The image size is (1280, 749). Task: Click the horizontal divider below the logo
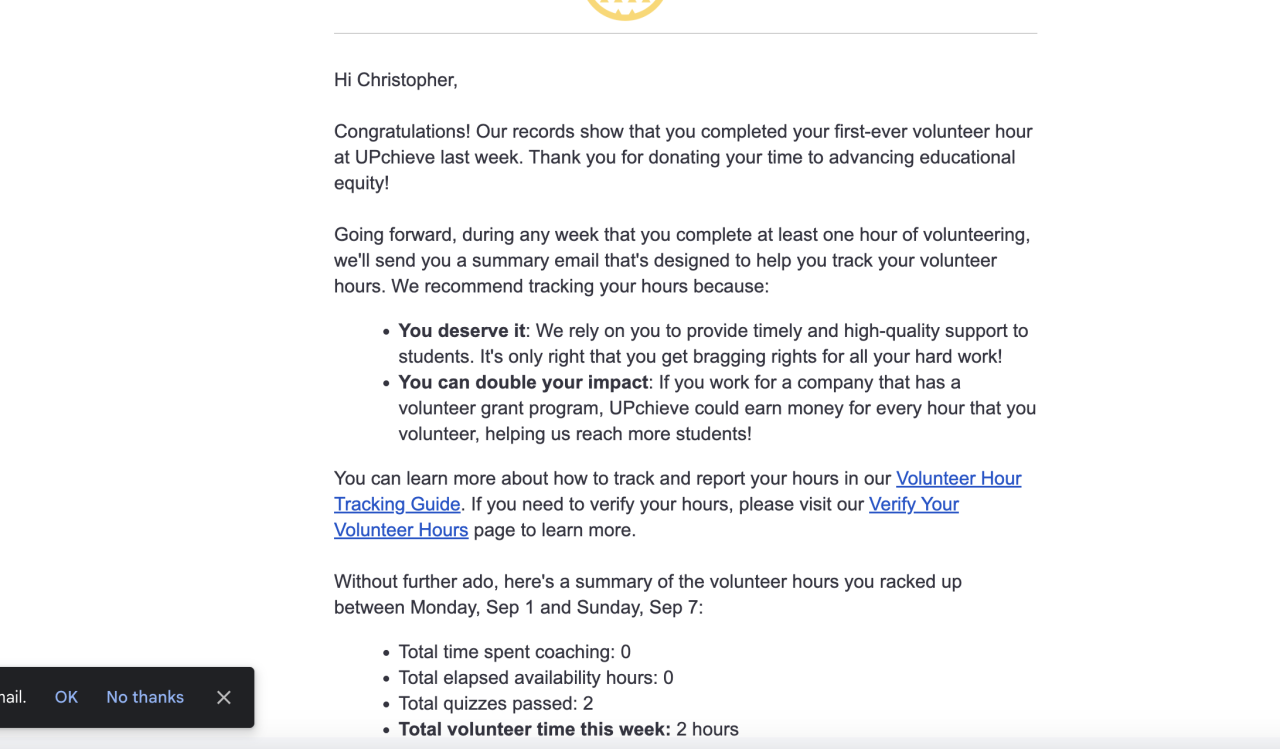click(x=685, y=33)
